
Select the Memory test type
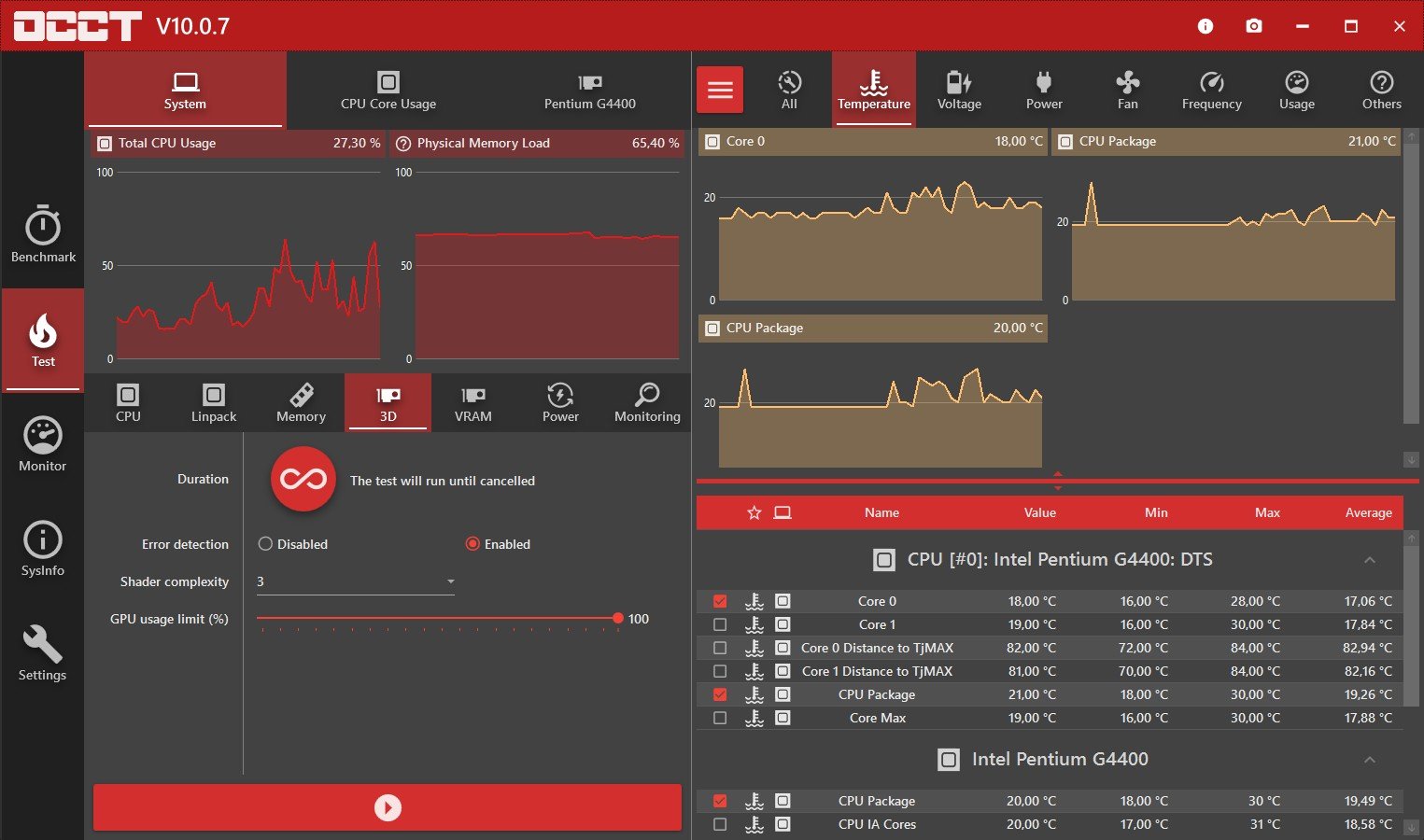(301, 402)
